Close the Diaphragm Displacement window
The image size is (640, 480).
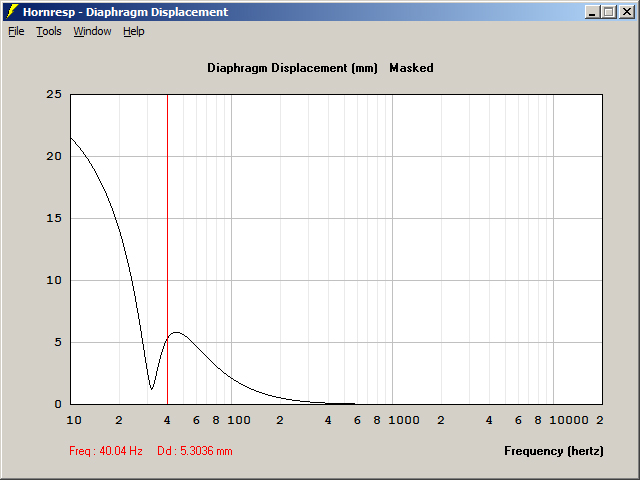(x=627, y=12)
